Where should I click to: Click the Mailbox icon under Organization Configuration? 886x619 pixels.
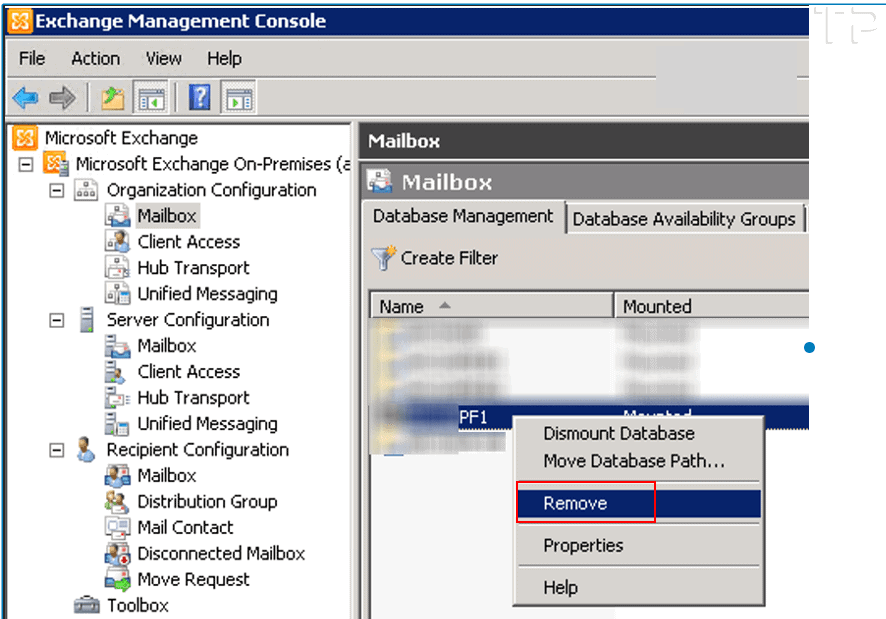118,216
